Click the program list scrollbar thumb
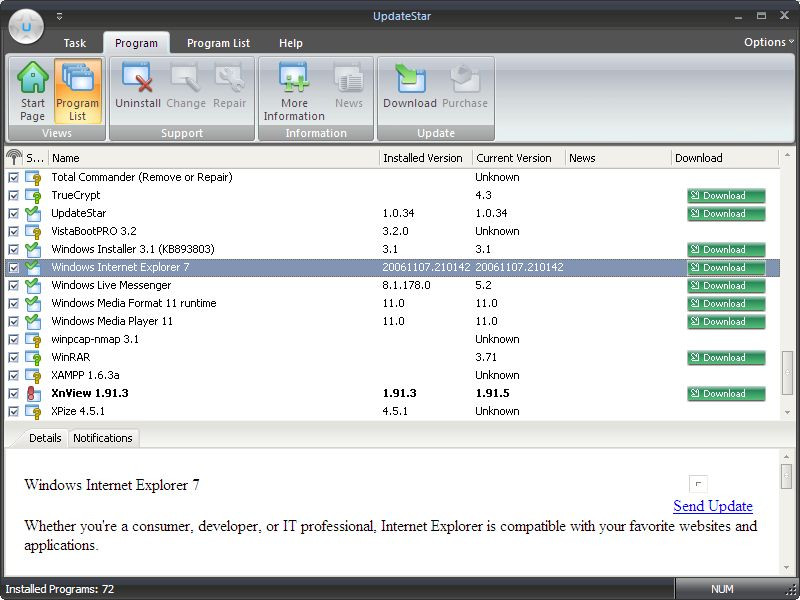This screenshot has width=800, height=600. [787, 372]
